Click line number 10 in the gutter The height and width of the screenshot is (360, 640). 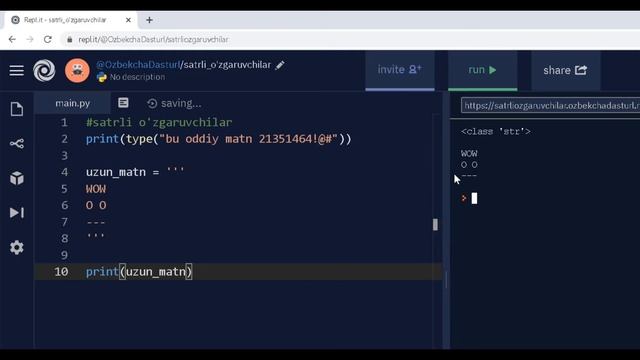pyautogui.click(x=61, y=272)
